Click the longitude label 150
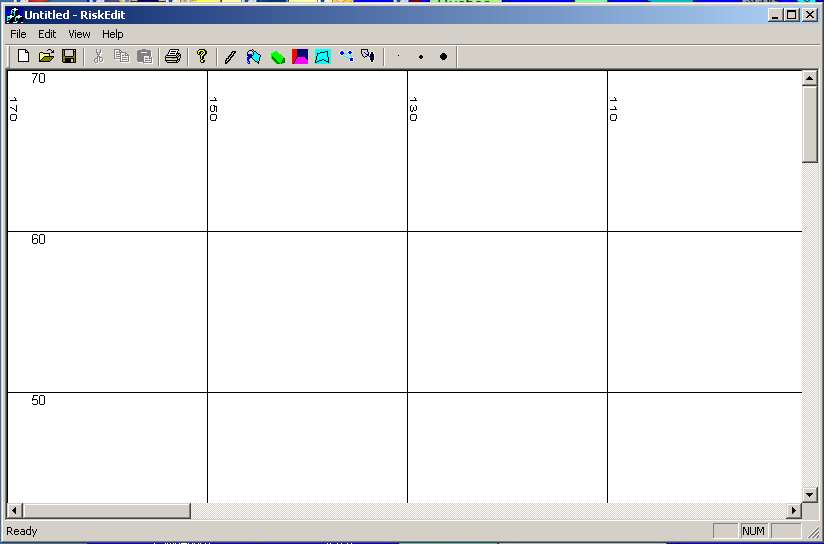 click(x=213, y=109)
